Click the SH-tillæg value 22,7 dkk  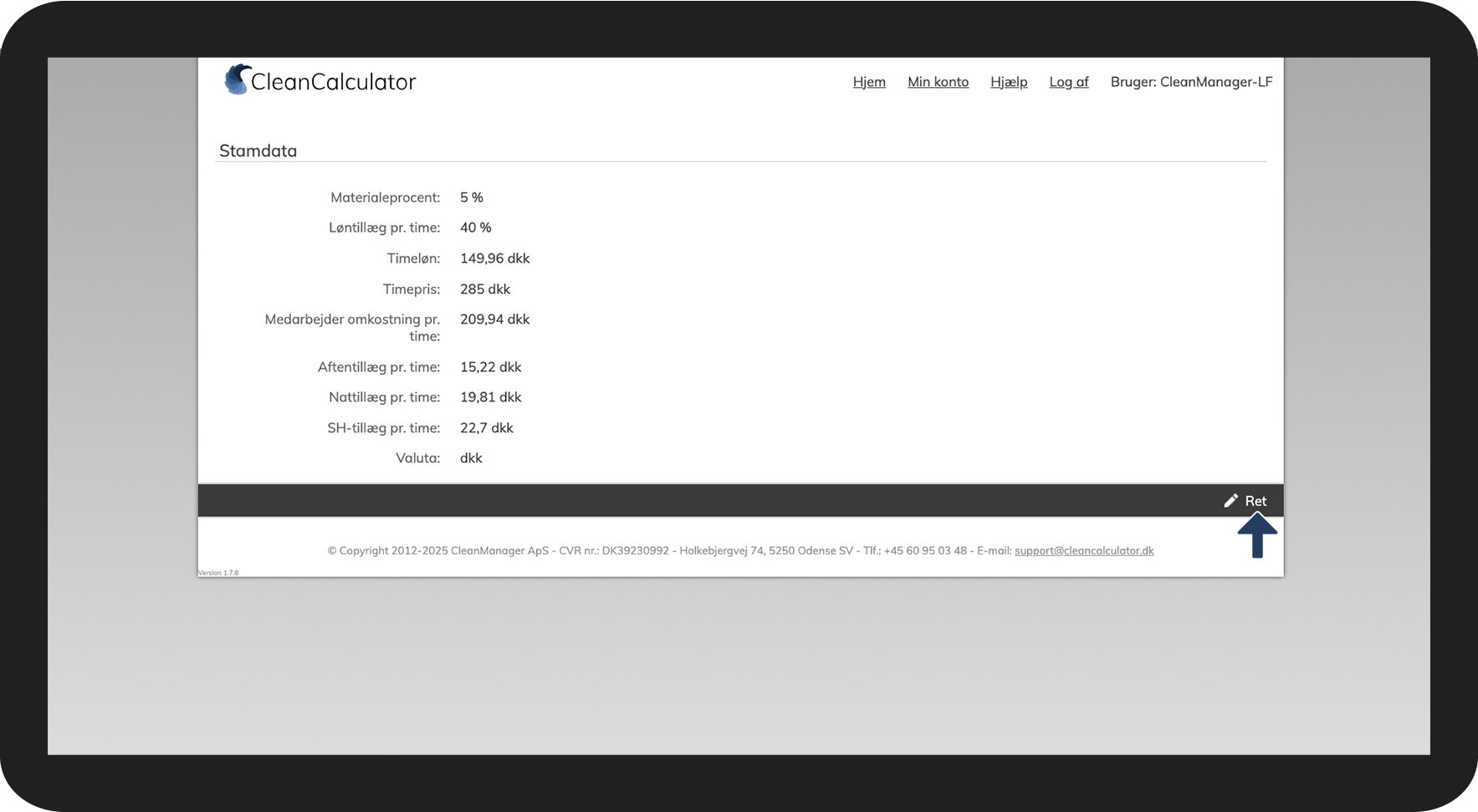pyautogui.click(x=486, y=428)
